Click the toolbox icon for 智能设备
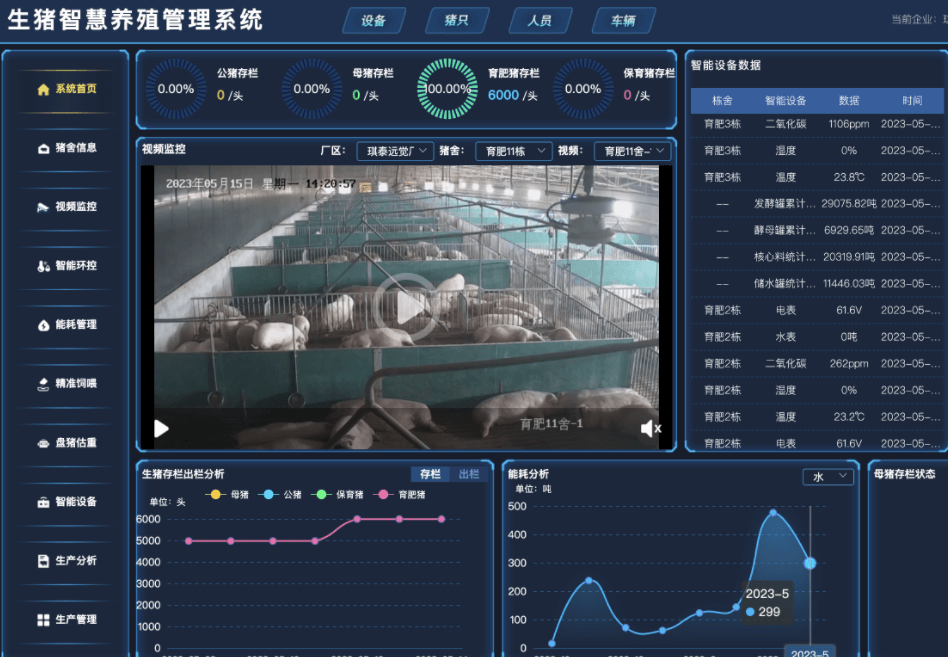Screen dimensions: 948x657 pos(43,502)
